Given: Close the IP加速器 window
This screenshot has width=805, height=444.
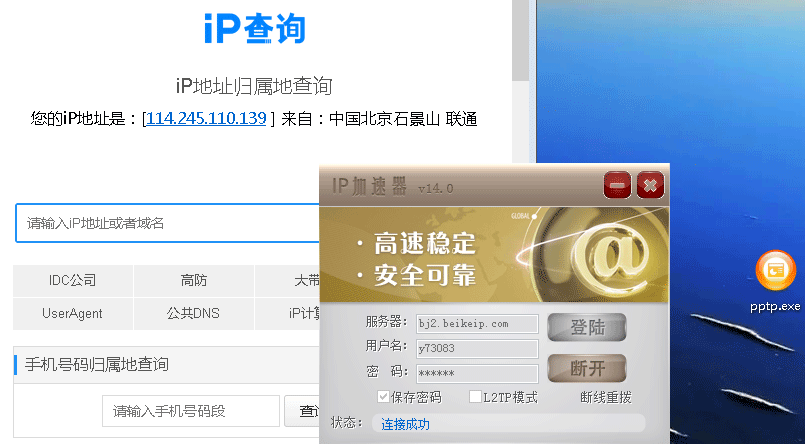Looking at the screenshot, I should point(650,185).
